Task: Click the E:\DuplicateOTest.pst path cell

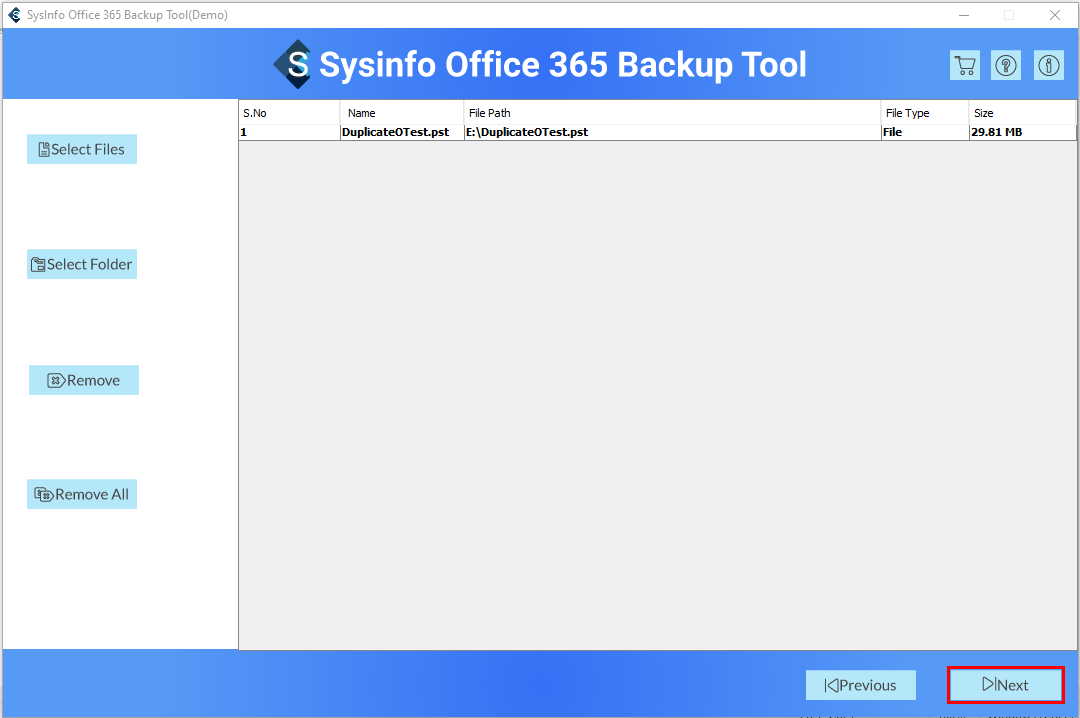Action: coord(527,132)
